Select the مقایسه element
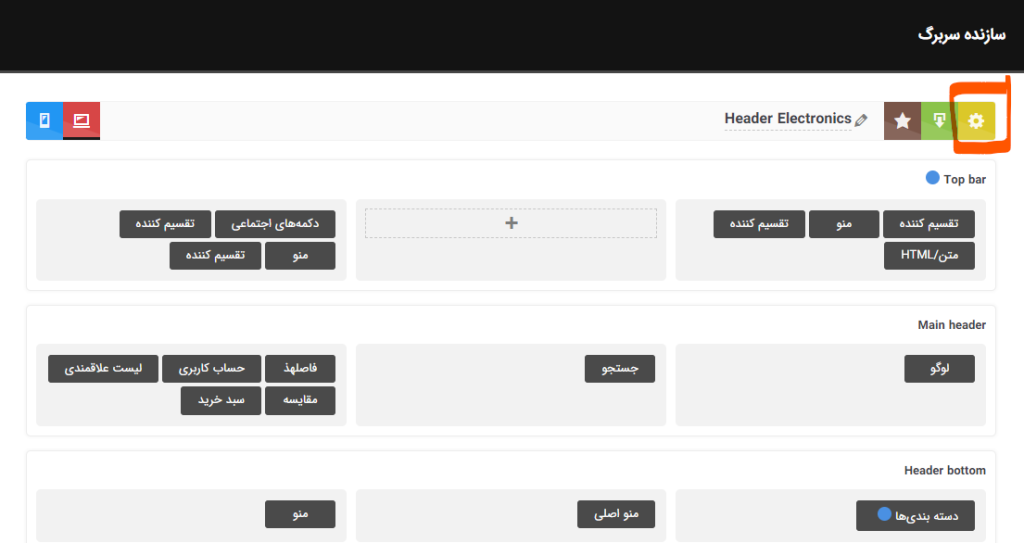 click(300, 401)
